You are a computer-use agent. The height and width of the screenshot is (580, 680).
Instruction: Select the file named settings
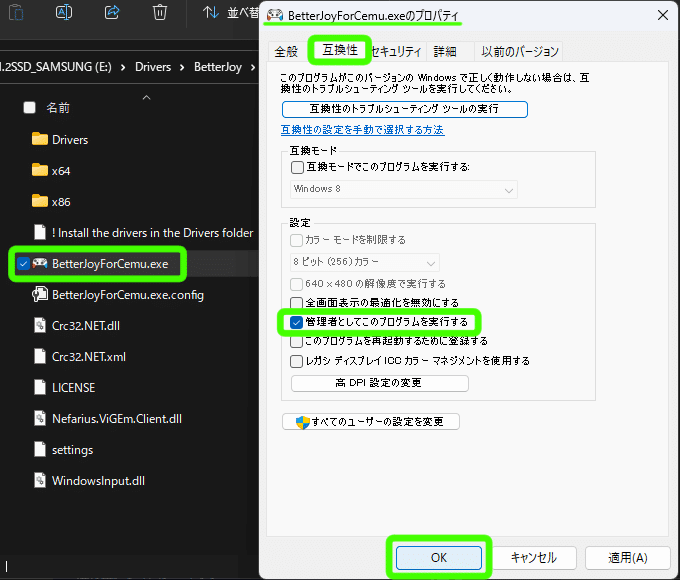72,450
